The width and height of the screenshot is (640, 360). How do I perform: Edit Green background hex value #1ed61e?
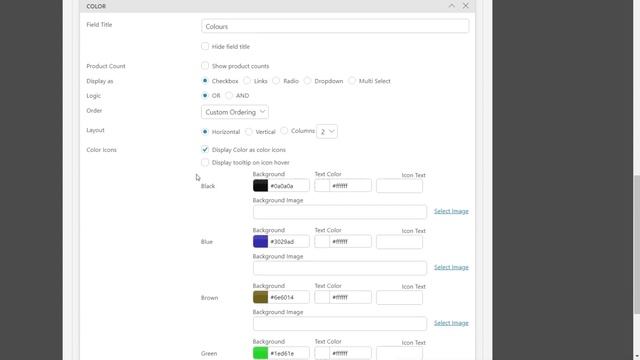[x=289, y=353]
